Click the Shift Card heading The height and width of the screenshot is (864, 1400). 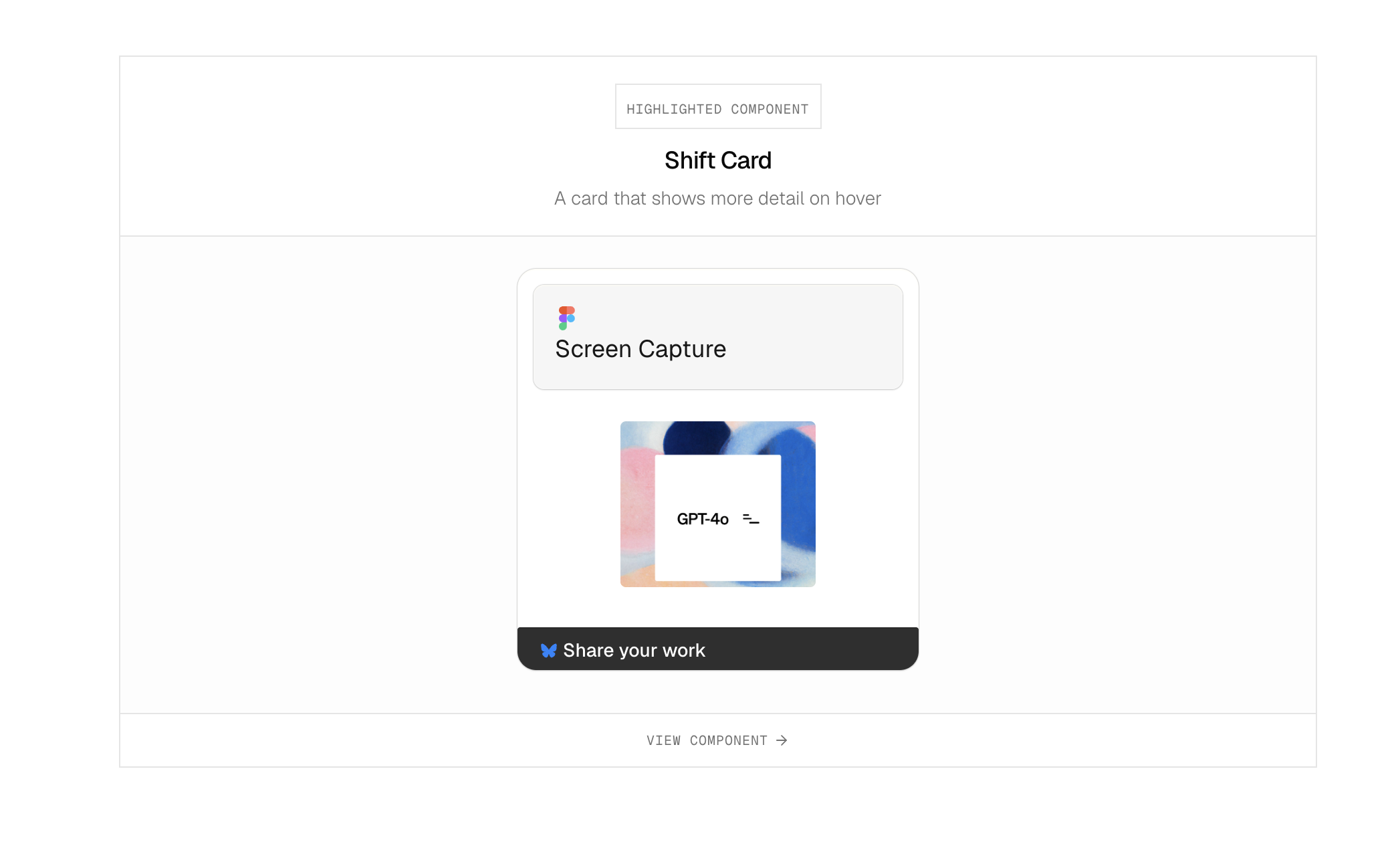pyautogui.click(x=717, y=160)
